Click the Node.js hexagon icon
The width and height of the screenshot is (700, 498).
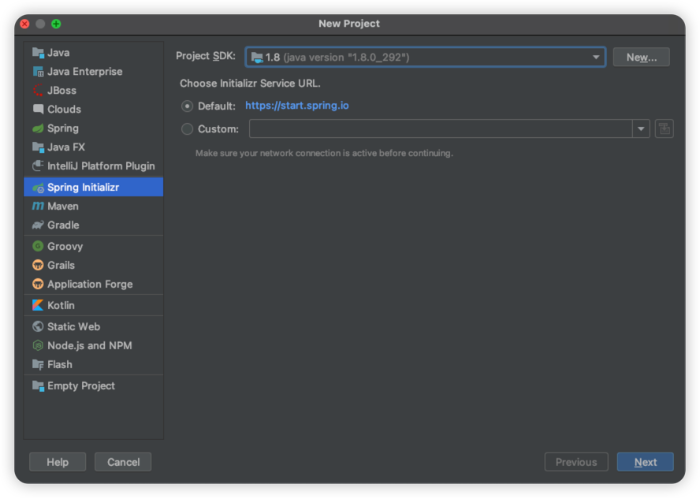[38, 345]
